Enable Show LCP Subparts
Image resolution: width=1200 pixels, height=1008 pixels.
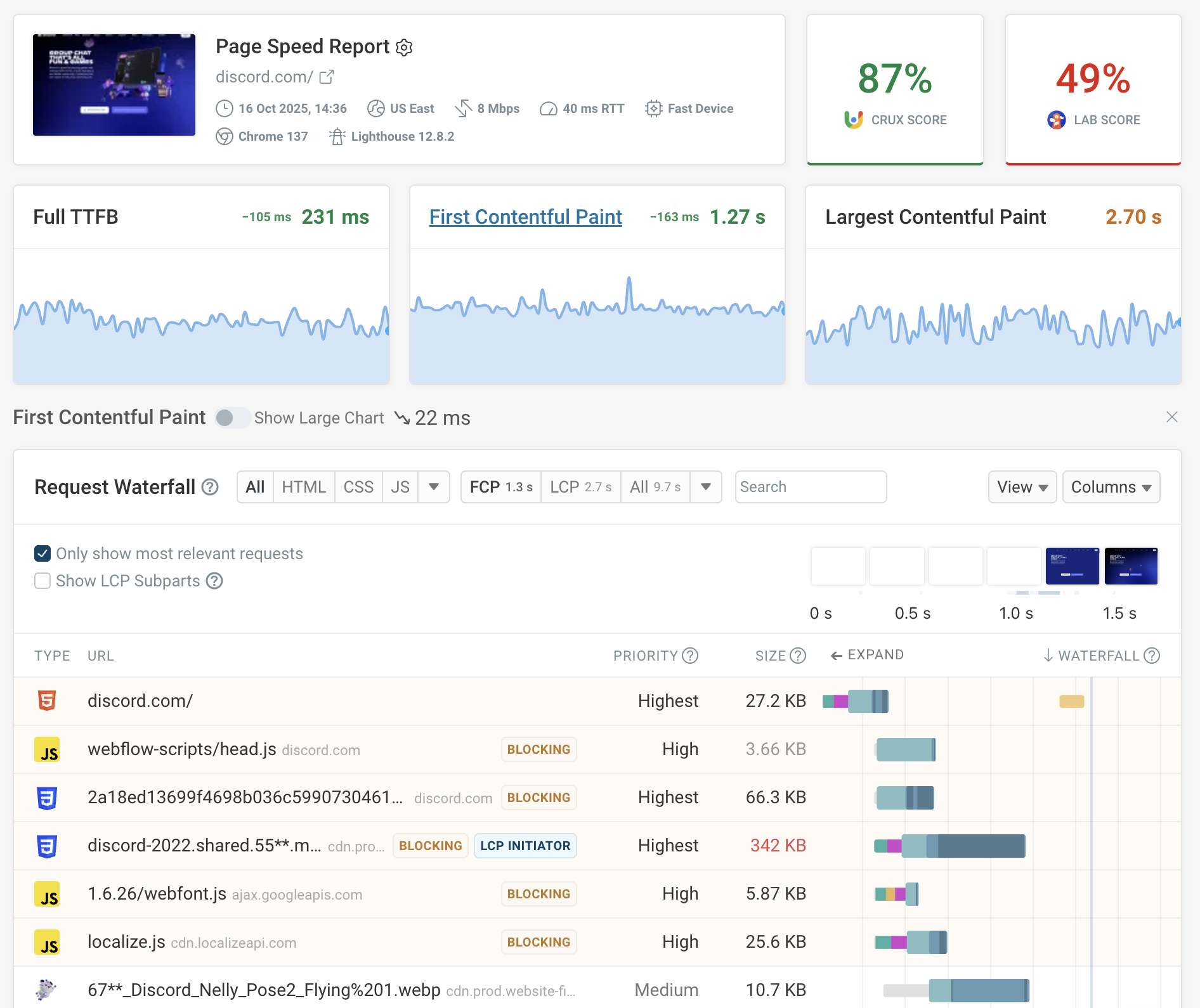pos(42,581)
